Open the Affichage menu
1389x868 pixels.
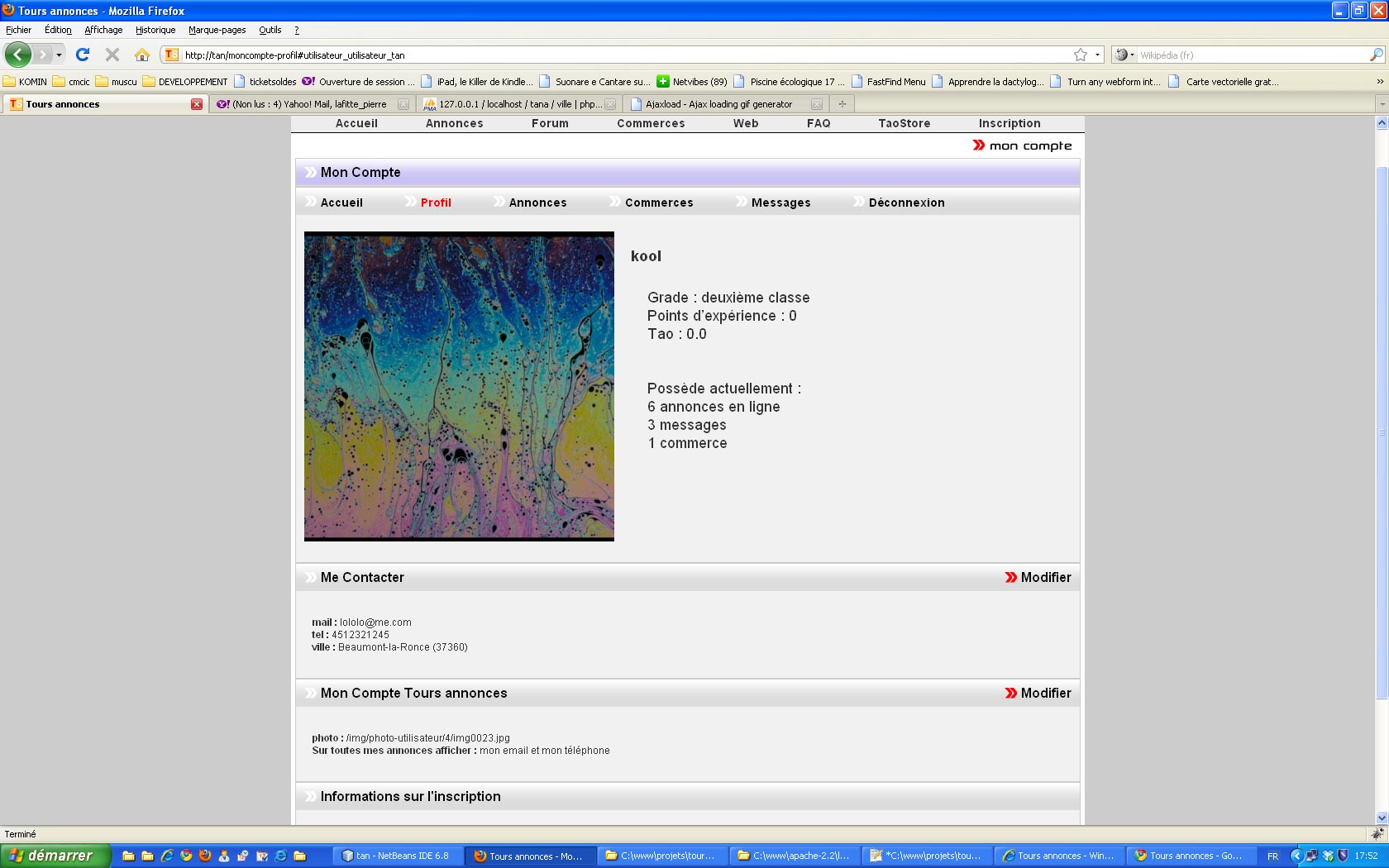coord(103,30)
